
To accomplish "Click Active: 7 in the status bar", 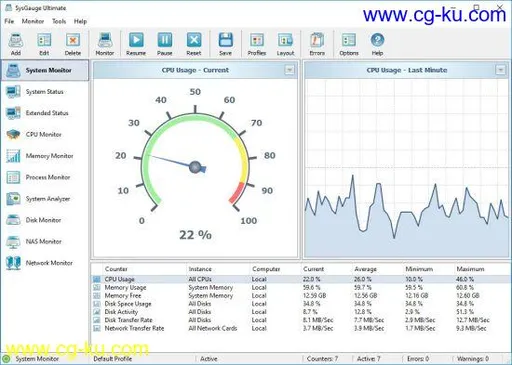I will pyautogui.click(x=368, y=359).
